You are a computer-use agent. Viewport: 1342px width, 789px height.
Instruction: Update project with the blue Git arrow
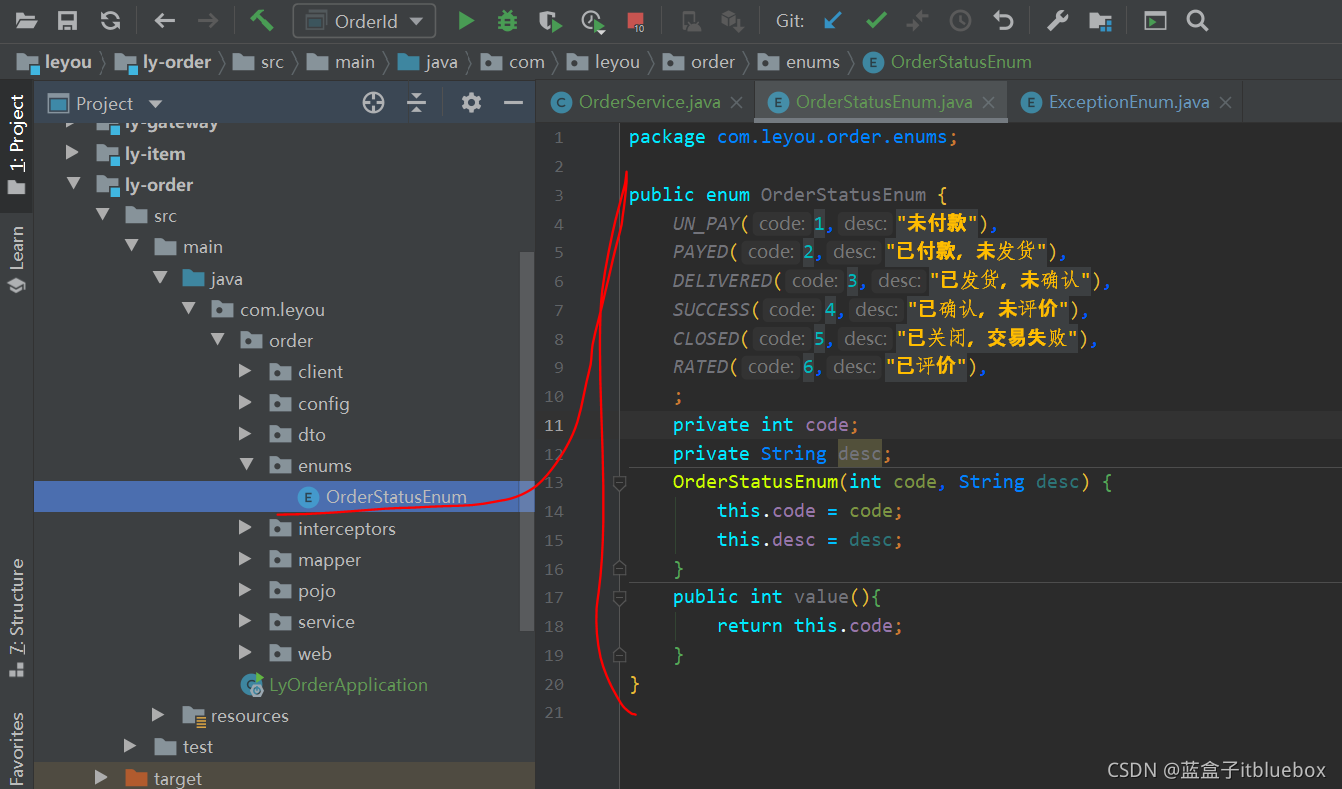tap(832, 20)
